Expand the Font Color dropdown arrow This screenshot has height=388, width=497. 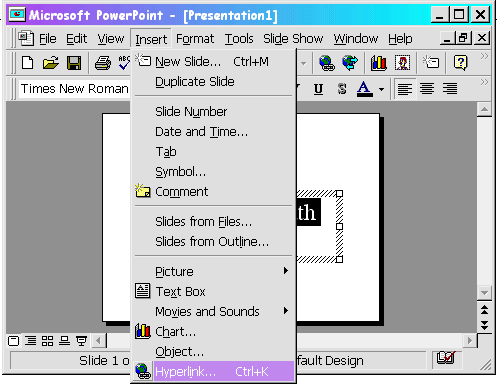click(x=381, y=89)
